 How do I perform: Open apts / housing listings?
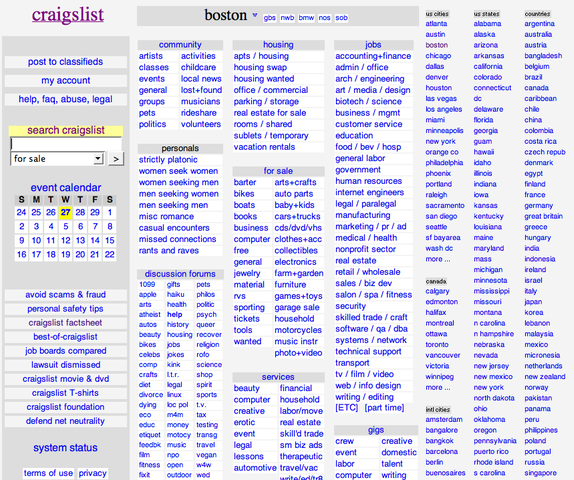point(261,56)
